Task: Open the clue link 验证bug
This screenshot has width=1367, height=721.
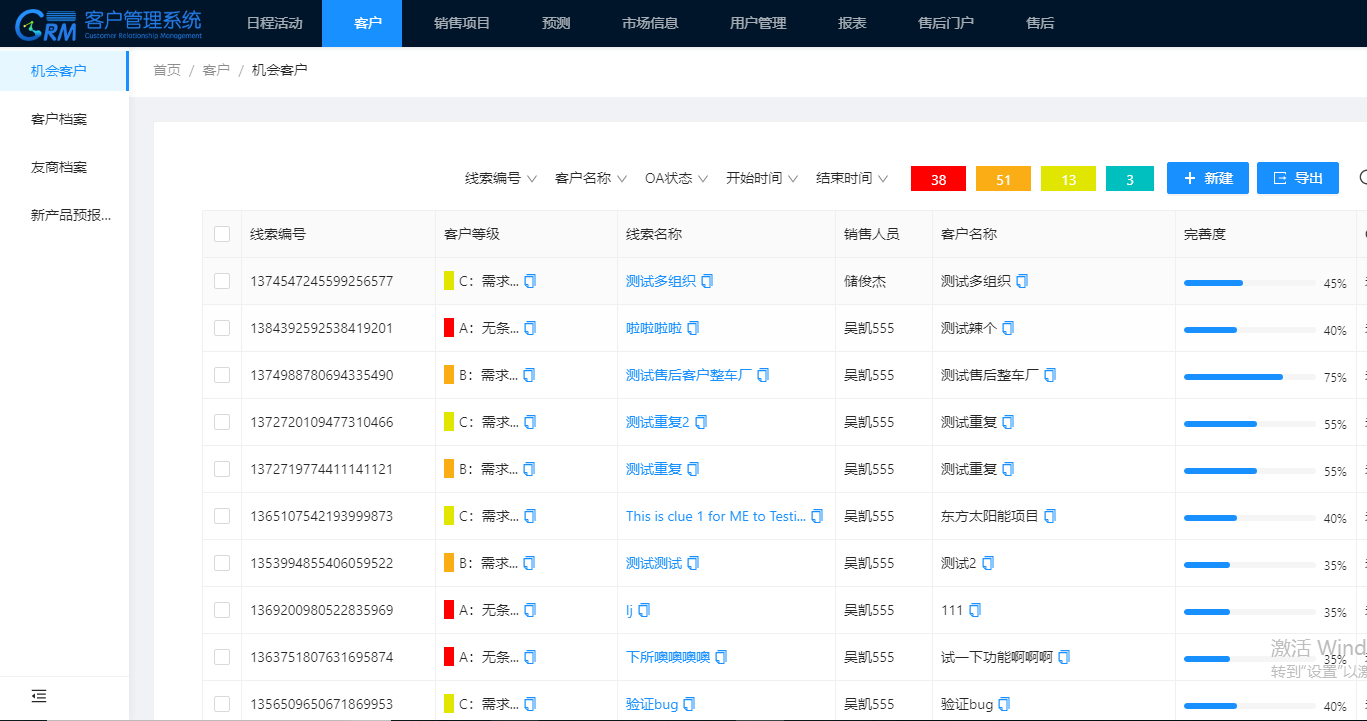Action: coord(652,704)
